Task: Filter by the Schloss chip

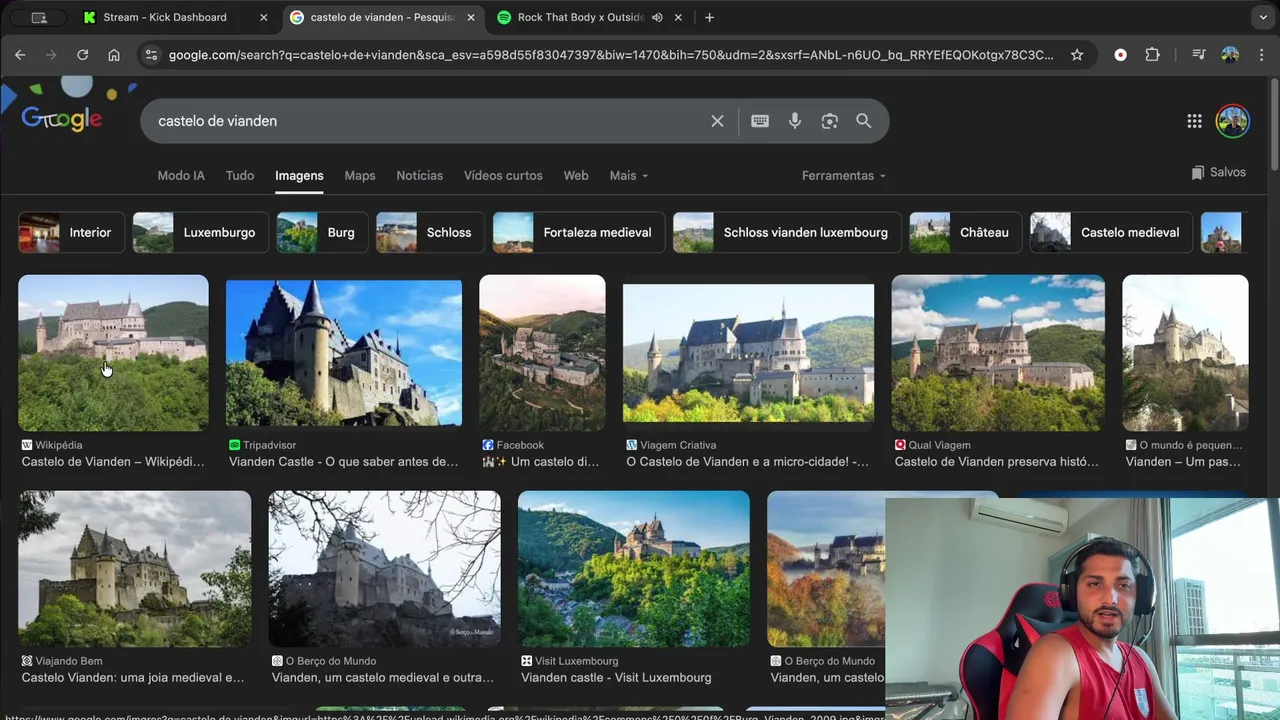Action: click(430, 232)
